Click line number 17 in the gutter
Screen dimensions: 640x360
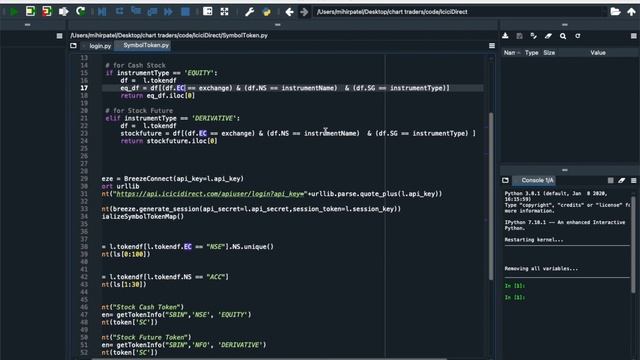pyautogui.click(x=84, y=88)
